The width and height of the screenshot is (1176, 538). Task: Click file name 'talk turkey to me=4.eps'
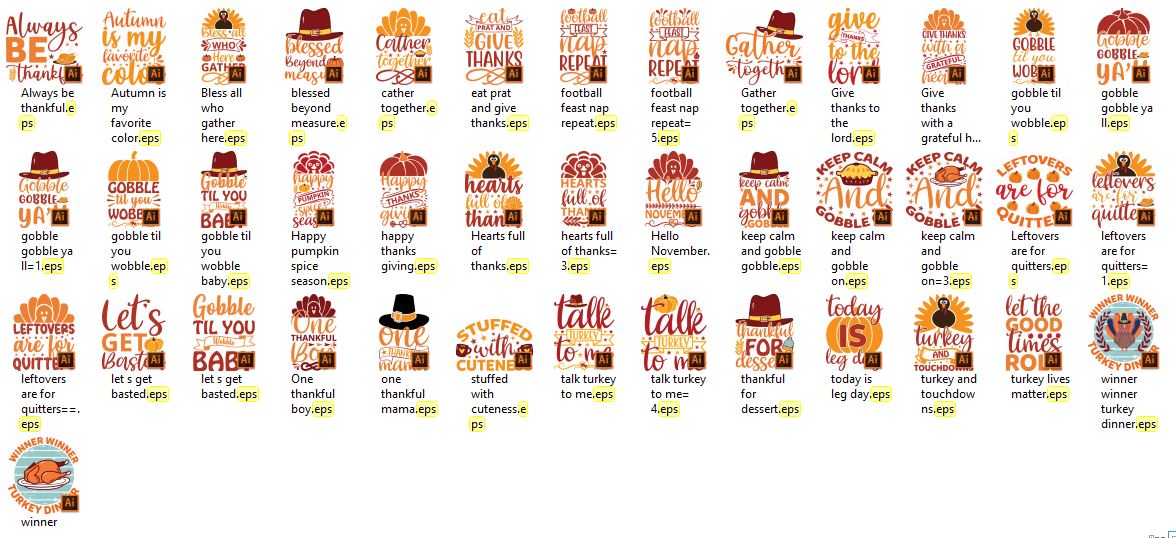tap(678, 394)
